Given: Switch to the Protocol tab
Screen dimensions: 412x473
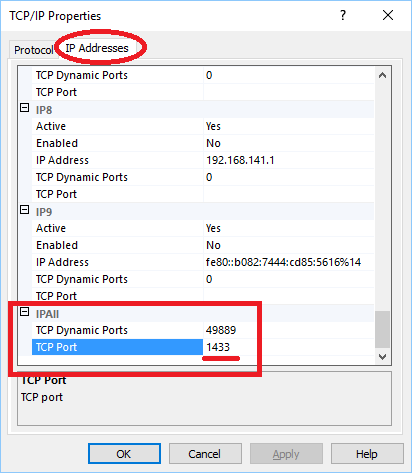Looking at the screenshot, I should point(33,50).
